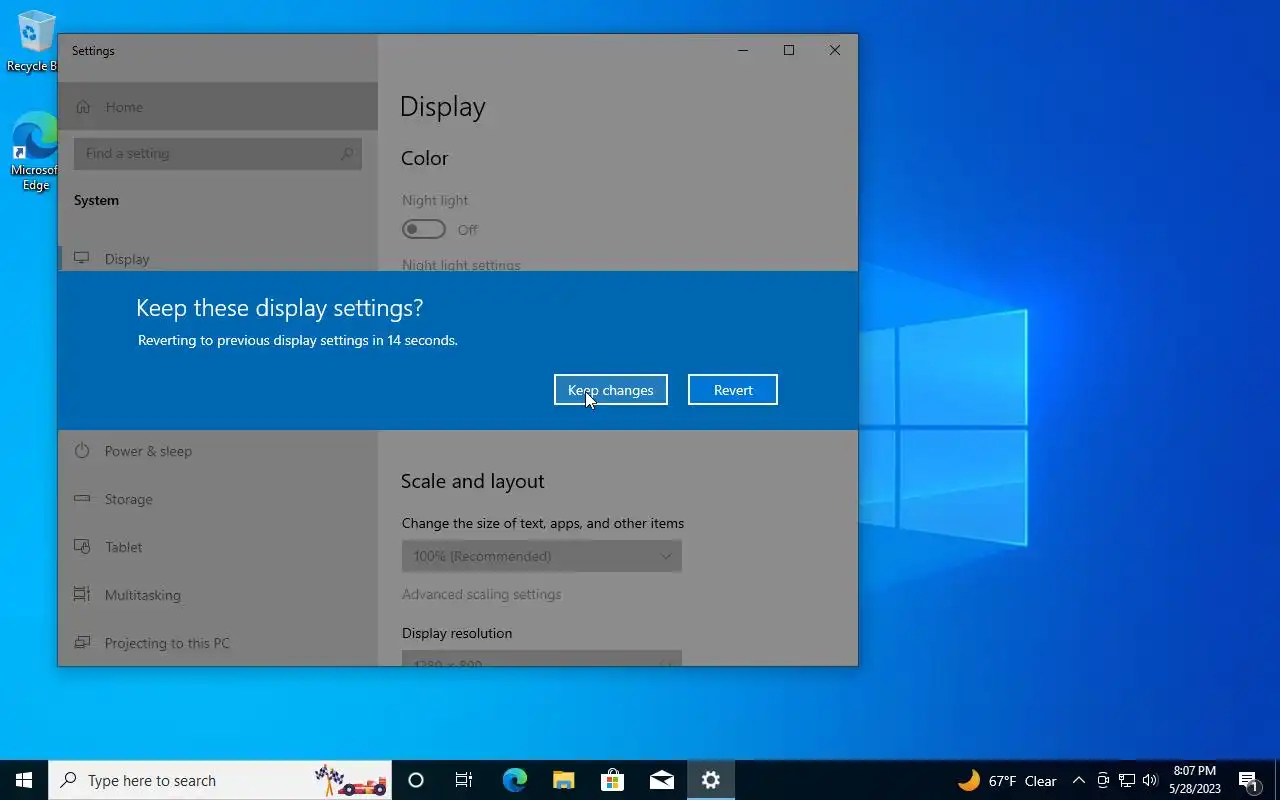Viewport: 1280px width, 800px height.
Task: Open Advanced scaling settings link
Action: click(481, 594)
